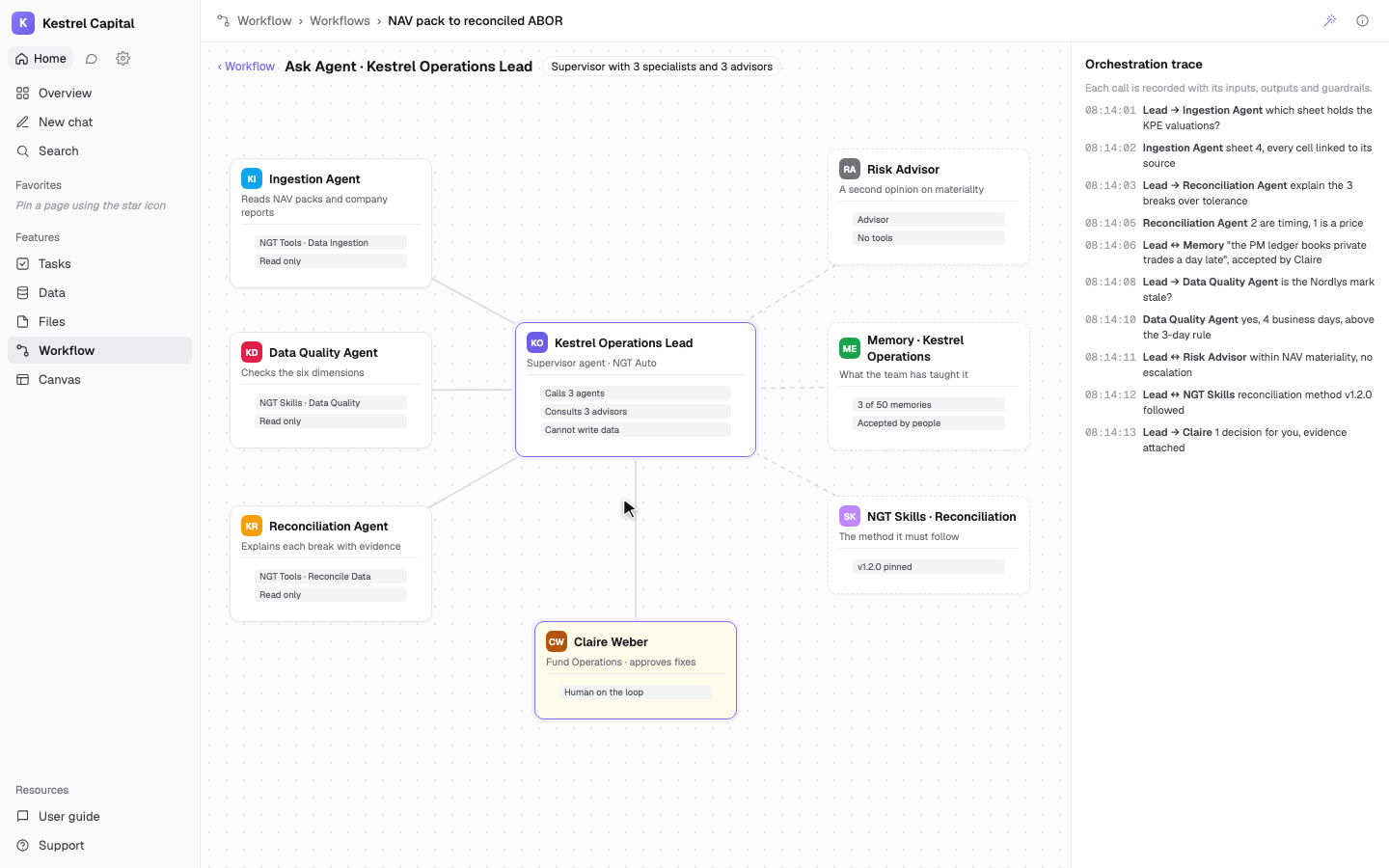The height and width of the screenshot is (868, 1389).
Task: Click the 'Accepted by people' tag
Action: tap(929, 423)
